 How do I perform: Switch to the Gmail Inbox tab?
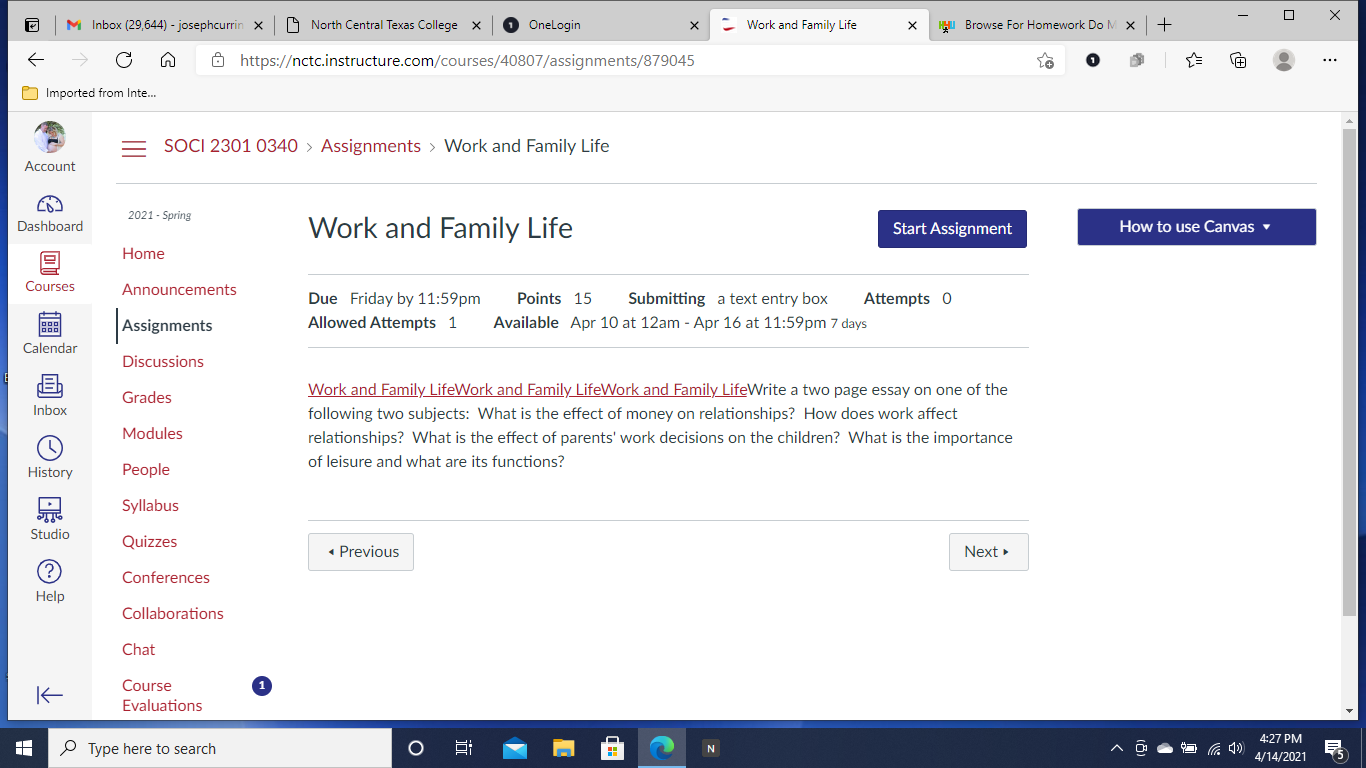point(158,25)
